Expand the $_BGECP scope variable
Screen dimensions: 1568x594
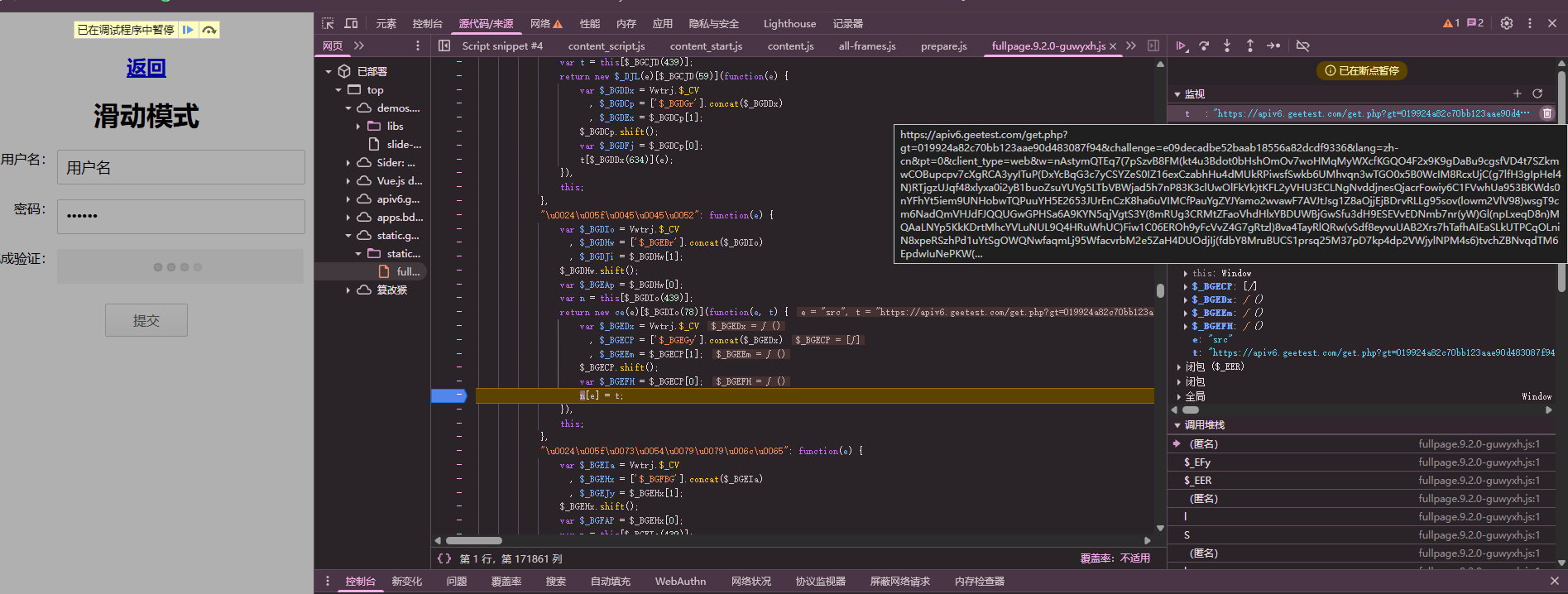(1186, 286)
